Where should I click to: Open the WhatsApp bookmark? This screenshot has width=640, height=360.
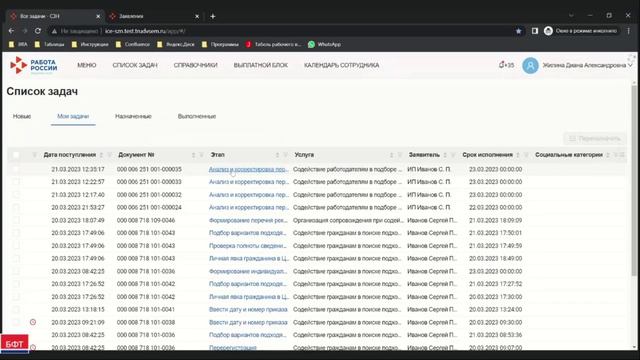click(x=324, y=44)
